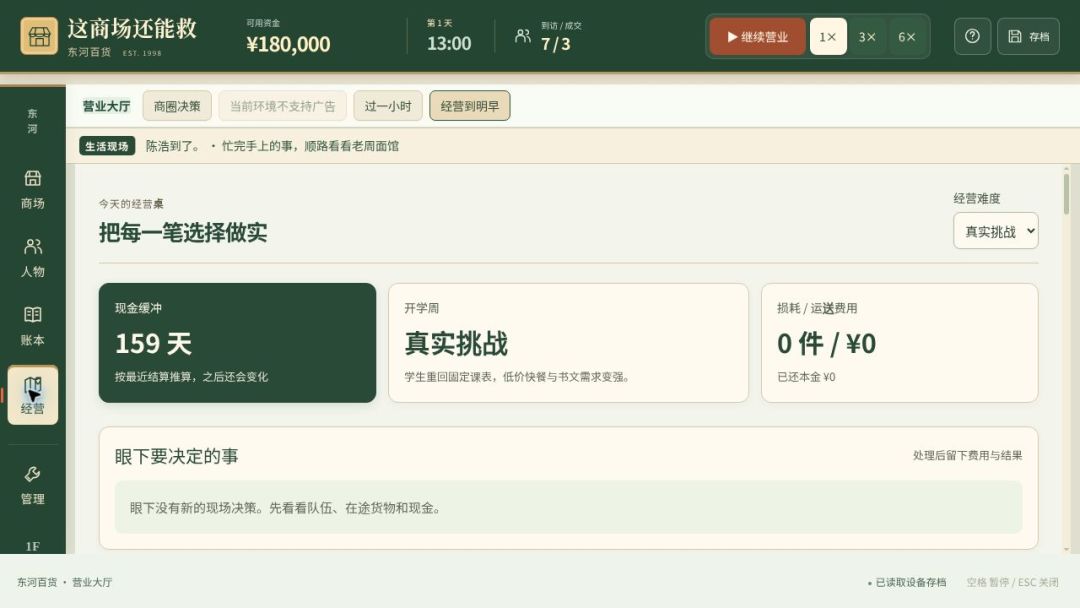1080x608 pixels.
Task: Open the 经营难度 dropdown 真实挑战
Action: pyautogui.click(x=995, y=231)
